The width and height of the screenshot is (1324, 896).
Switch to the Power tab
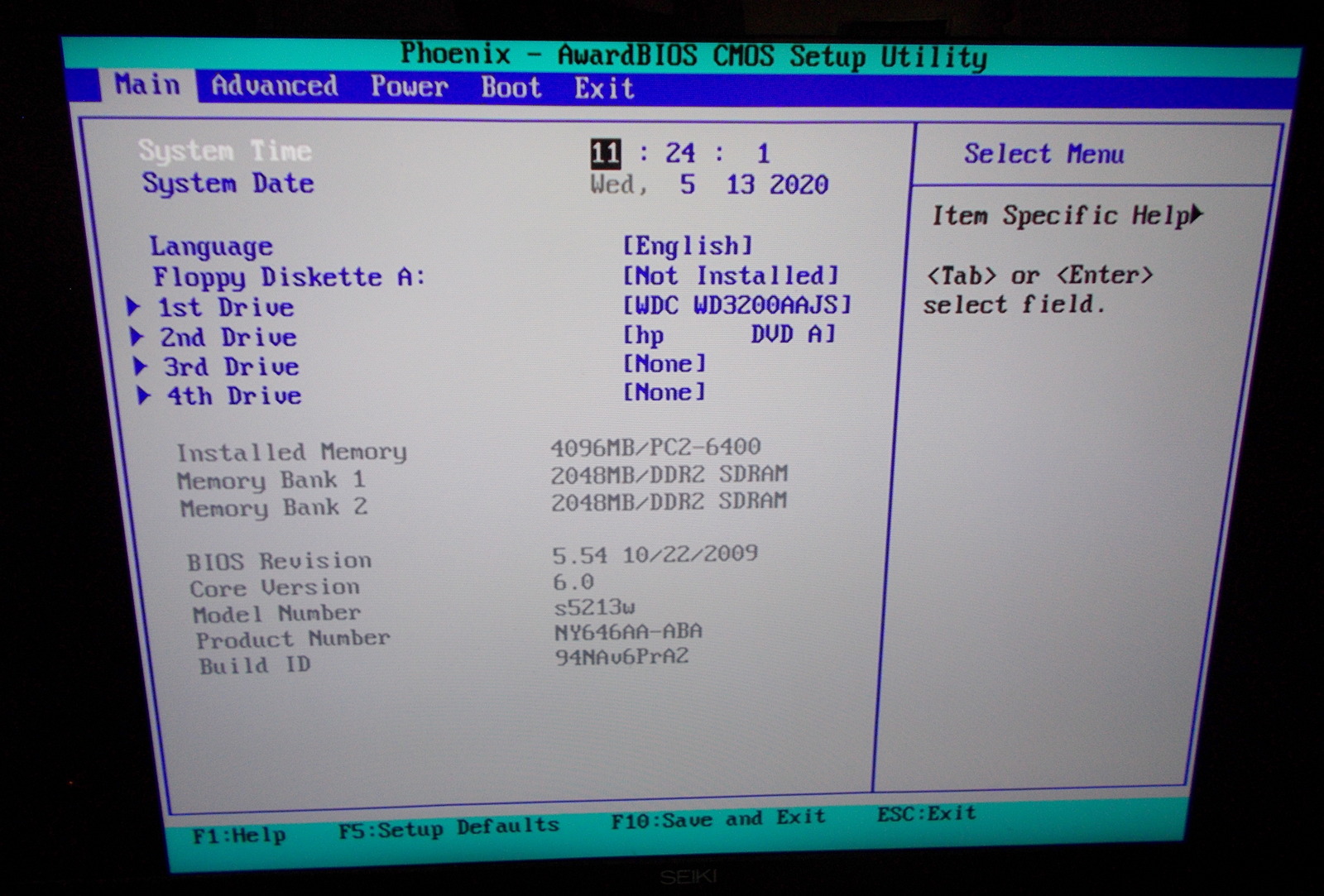(x=409, y=87)
